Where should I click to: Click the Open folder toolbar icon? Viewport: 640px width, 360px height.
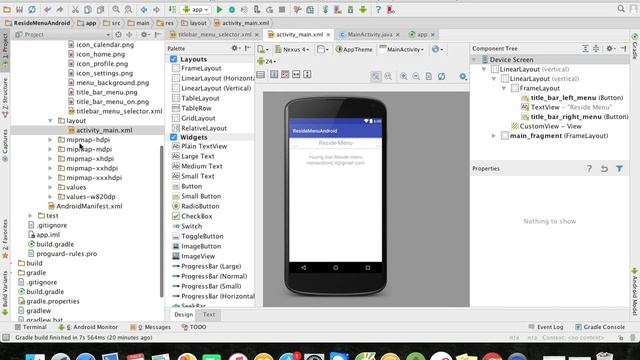(x=7, y=9)
